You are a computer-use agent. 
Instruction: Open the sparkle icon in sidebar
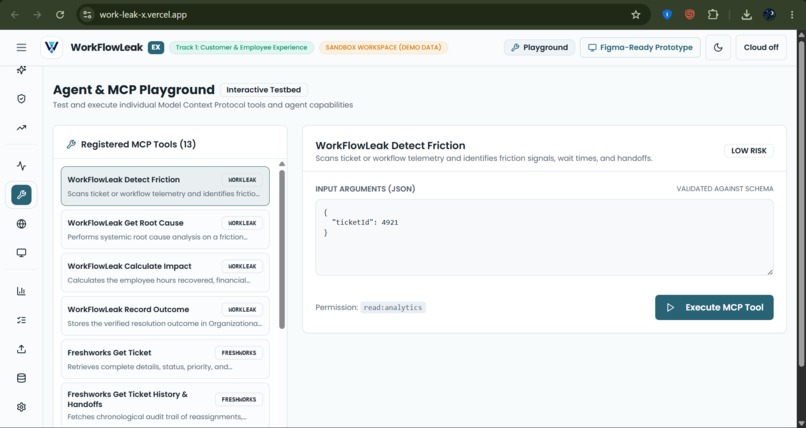tap(21, 70)
